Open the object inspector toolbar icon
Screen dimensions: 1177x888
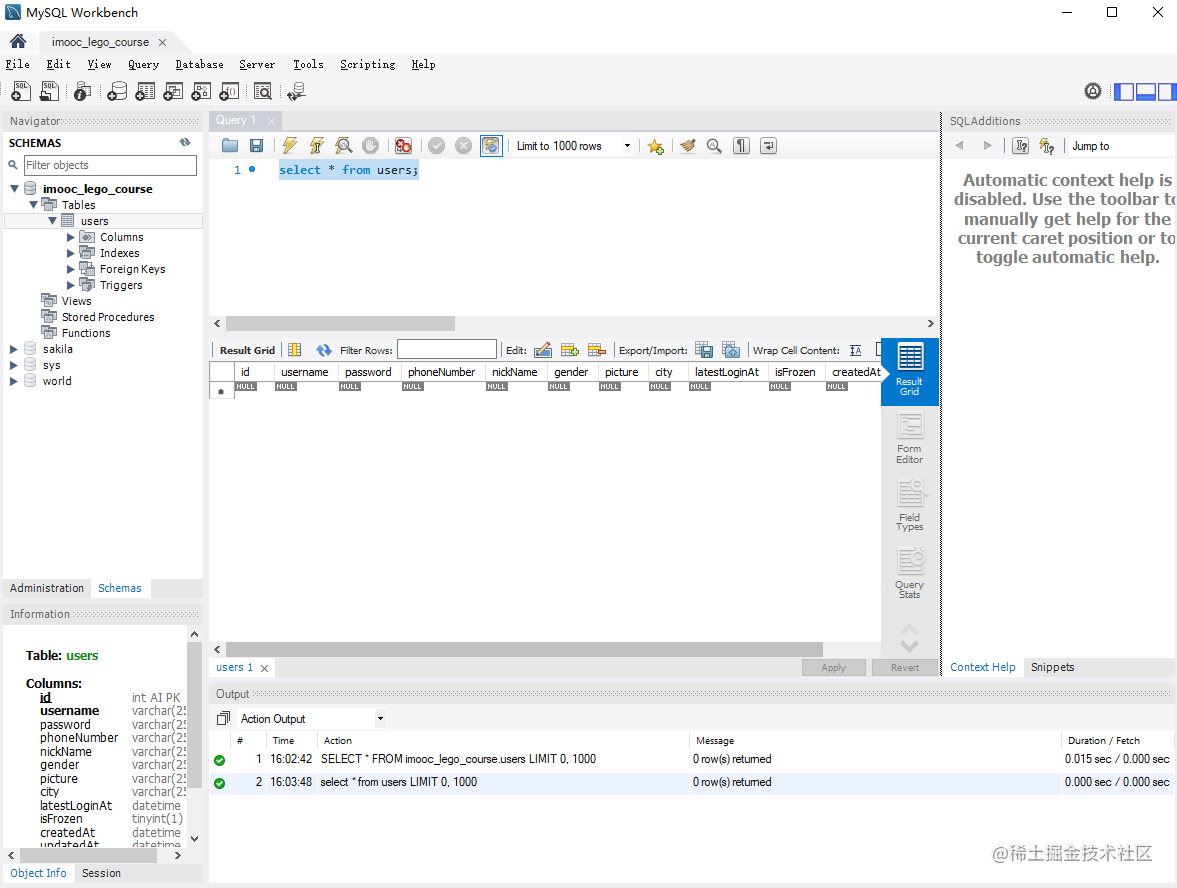83,92
